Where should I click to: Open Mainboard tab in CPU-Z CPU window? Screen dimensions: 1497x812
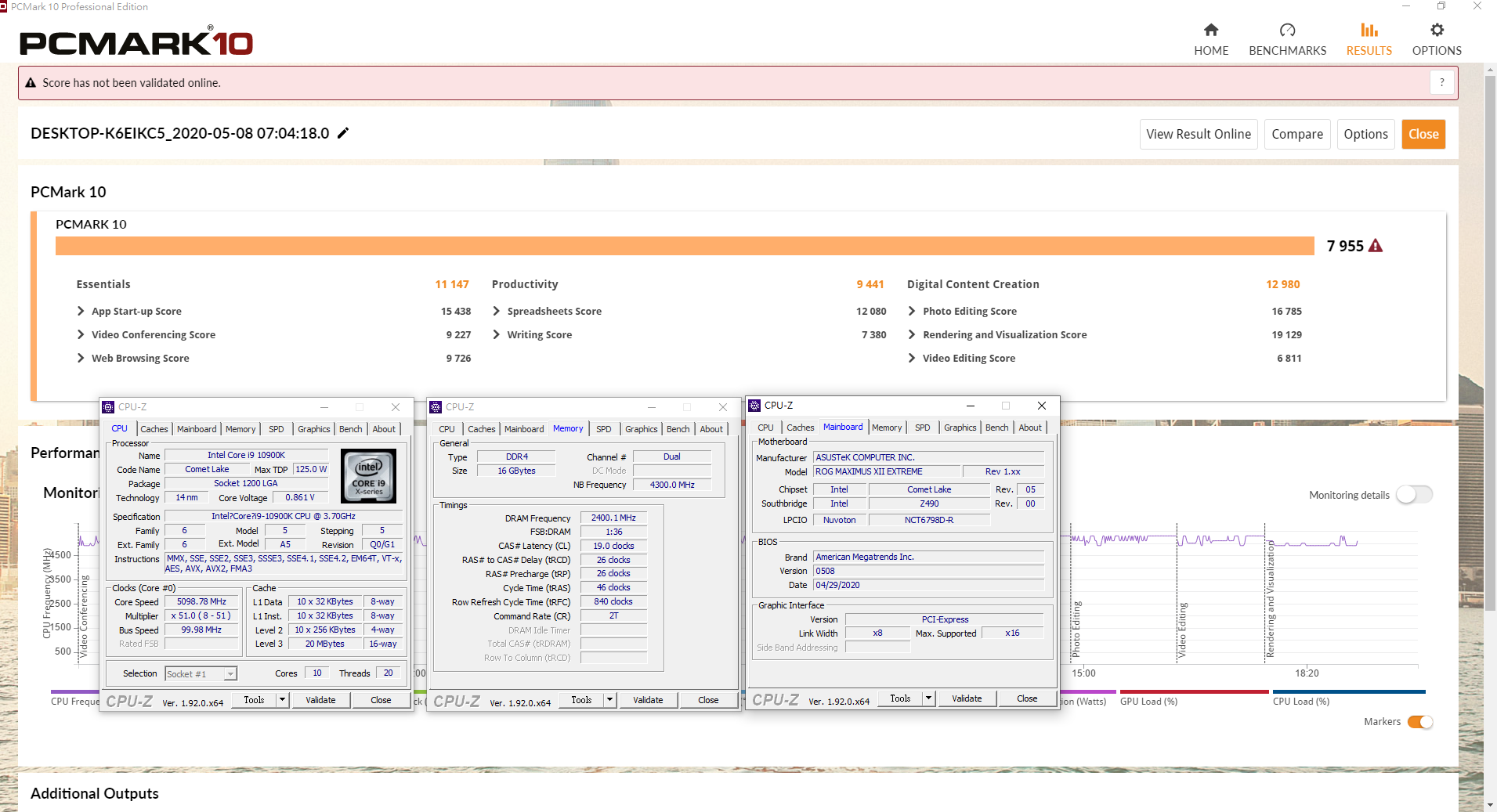click(x=197, y=429)
